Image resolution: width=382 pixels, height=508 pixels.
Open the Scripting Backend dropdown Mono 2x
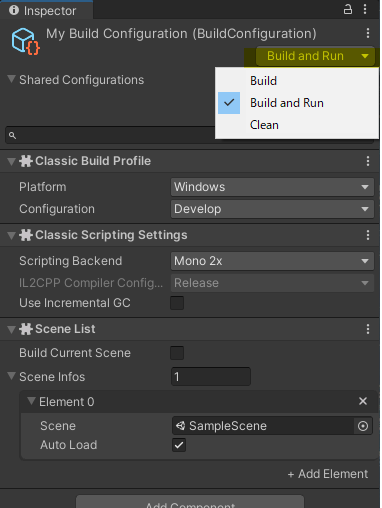[x=272, y=261]
